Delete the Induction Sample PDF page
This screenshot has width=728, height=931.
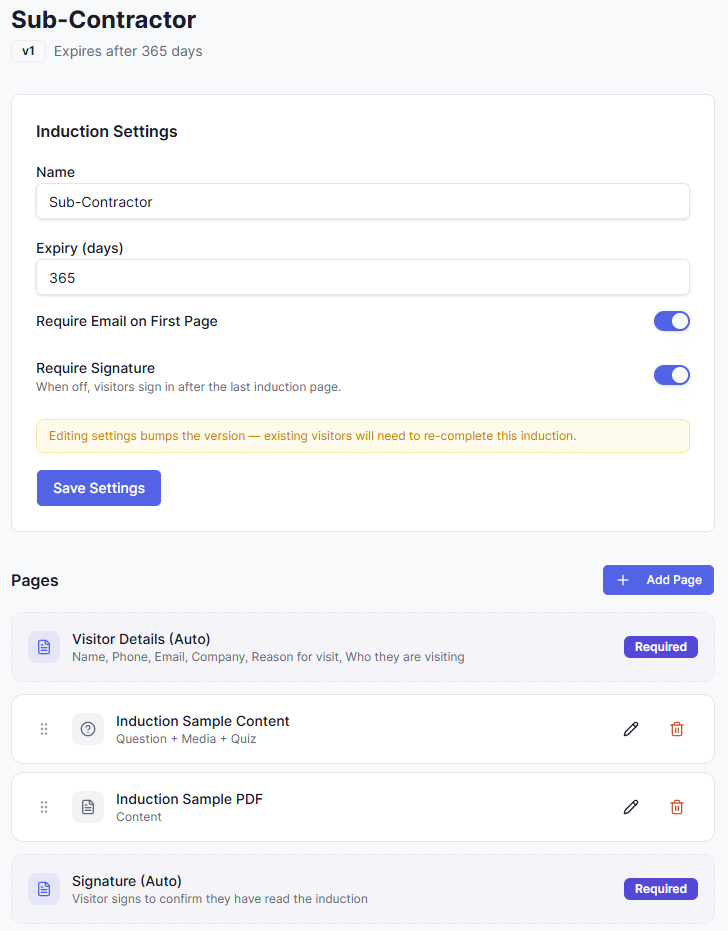[676, 807]
